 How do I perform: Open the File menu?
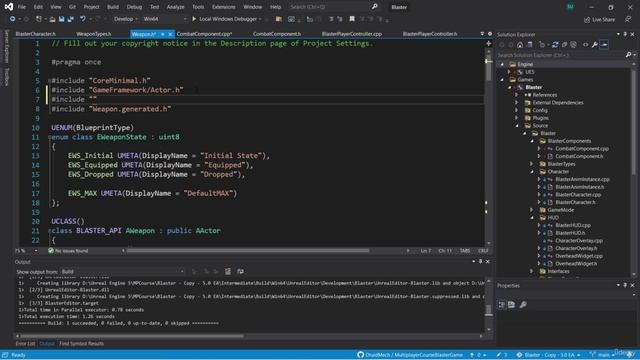(22, 7)
